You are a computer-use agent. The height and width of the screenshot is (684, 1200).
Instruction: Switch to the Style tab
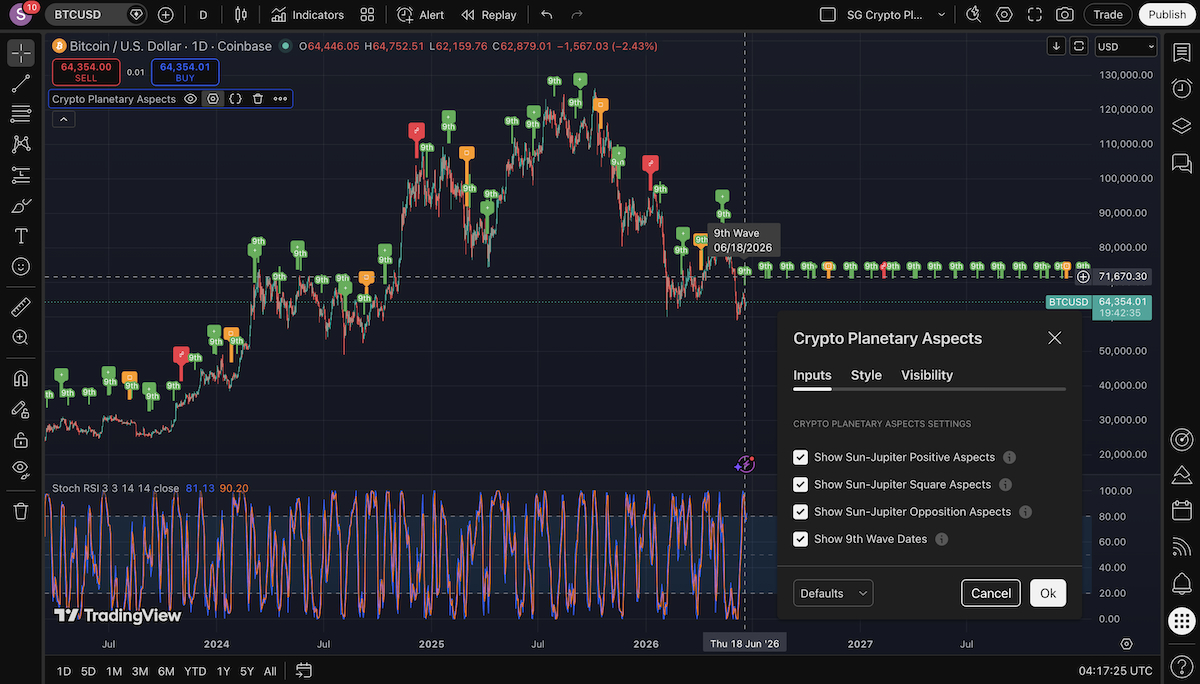click(x=866, y=375)
